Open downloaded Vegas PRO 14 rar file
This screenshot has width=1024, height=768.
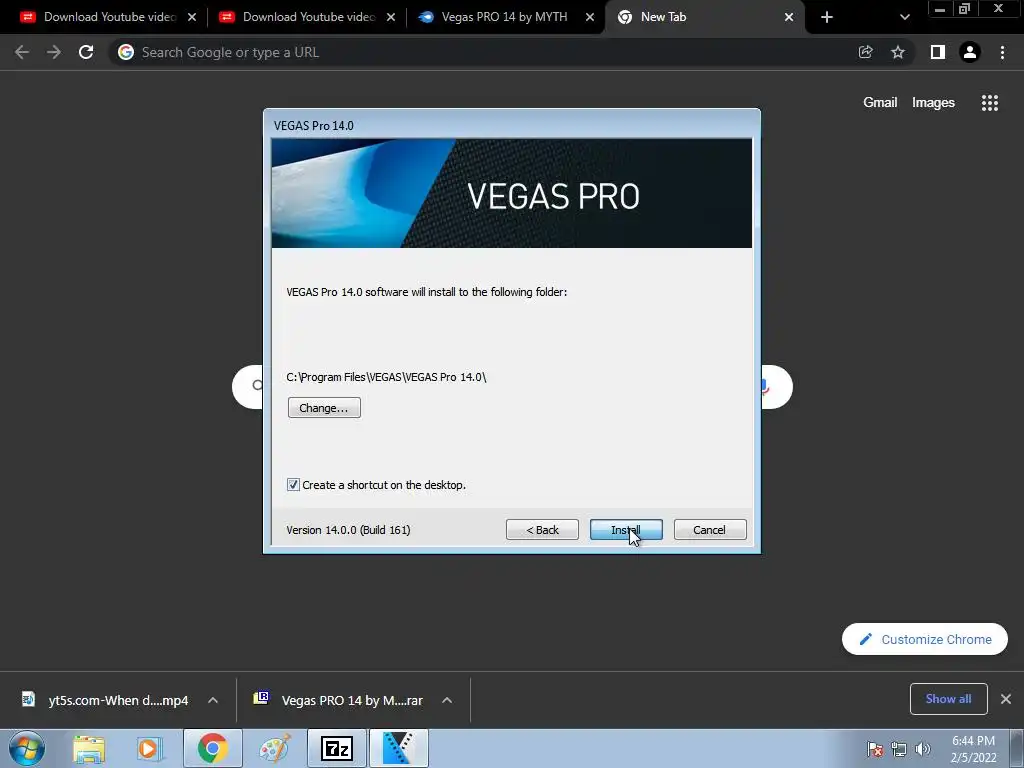[x=338, y=700]
